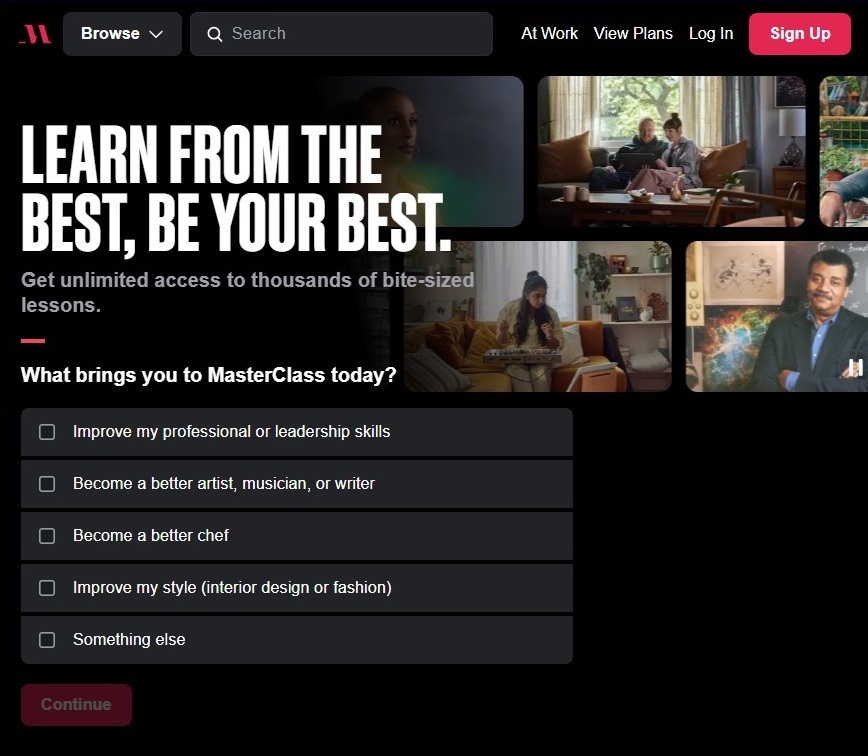Check the Something else option
The width and height of the screenshot is (868, 756).
(47, 640)
